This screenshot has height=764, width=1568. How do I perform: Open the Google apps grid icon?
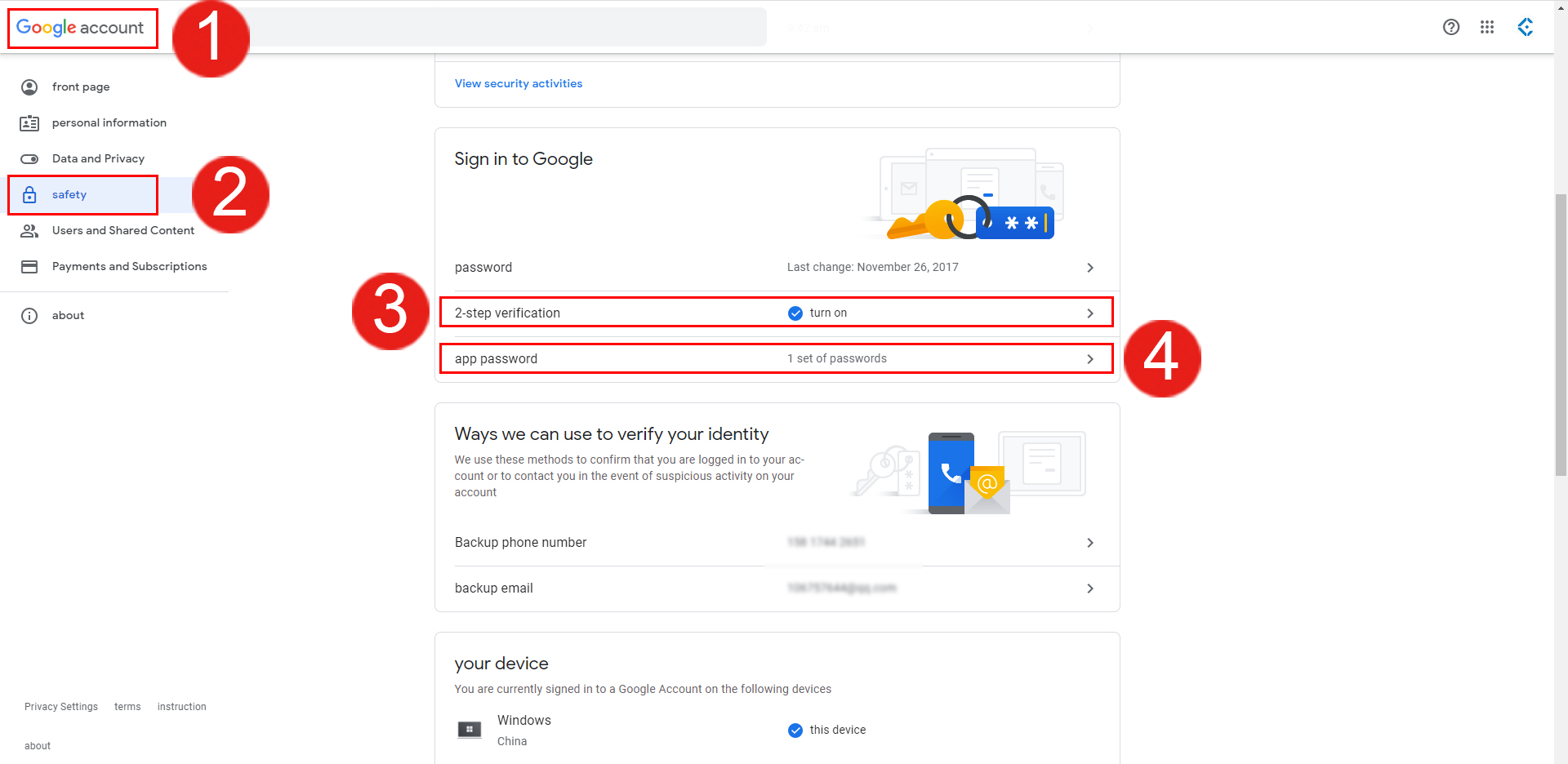tap(1487, 27)
